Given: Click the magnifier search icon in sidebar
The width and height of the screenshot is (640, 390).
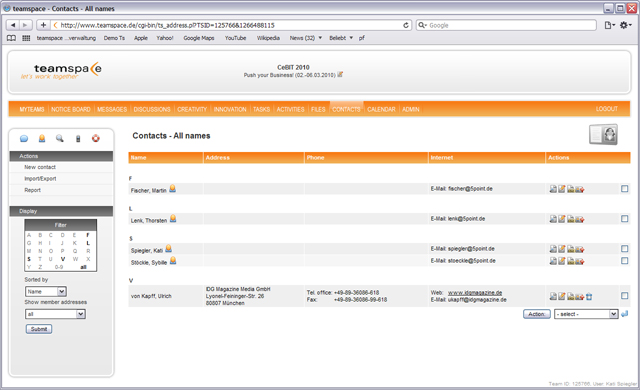Looking at the screenshot, I should [60, 139].
